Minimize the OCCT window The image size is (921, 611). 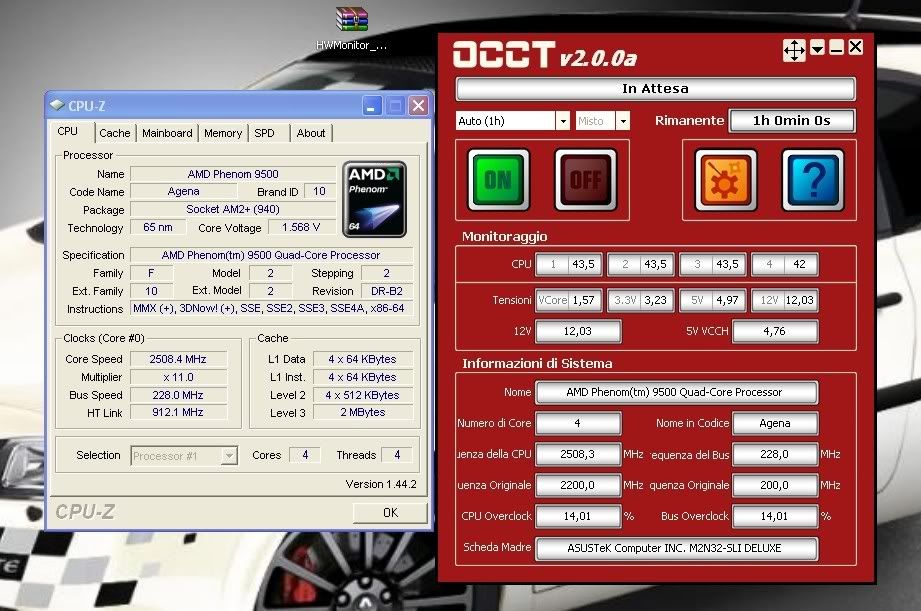(836, 48)
